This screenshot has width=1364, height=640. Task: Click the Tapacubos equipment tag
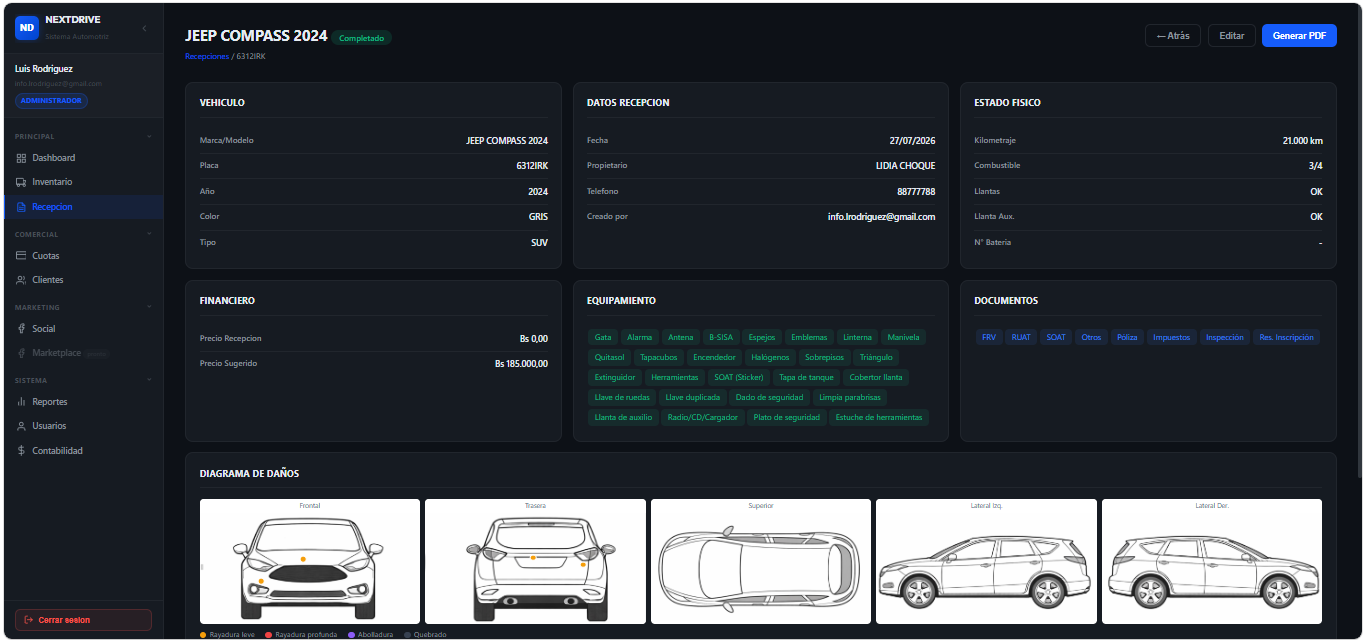658,357
